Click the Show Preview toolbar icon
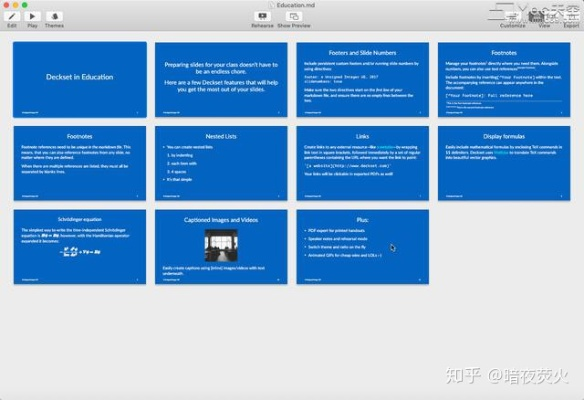584x400 pixels. point(294,16)
